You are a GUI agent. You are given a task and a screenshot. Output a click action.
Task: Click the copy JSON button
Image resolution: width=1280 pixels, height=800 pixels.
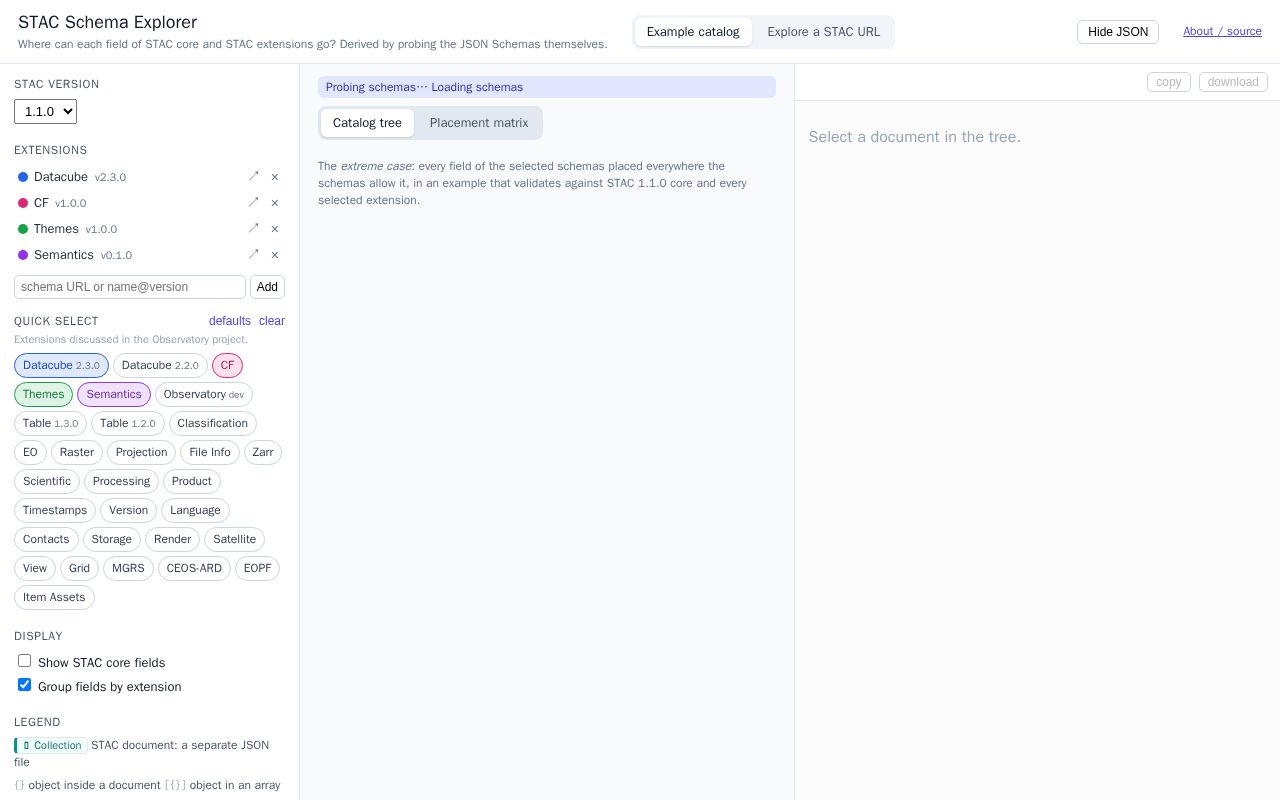click(x=1169, y=82)
